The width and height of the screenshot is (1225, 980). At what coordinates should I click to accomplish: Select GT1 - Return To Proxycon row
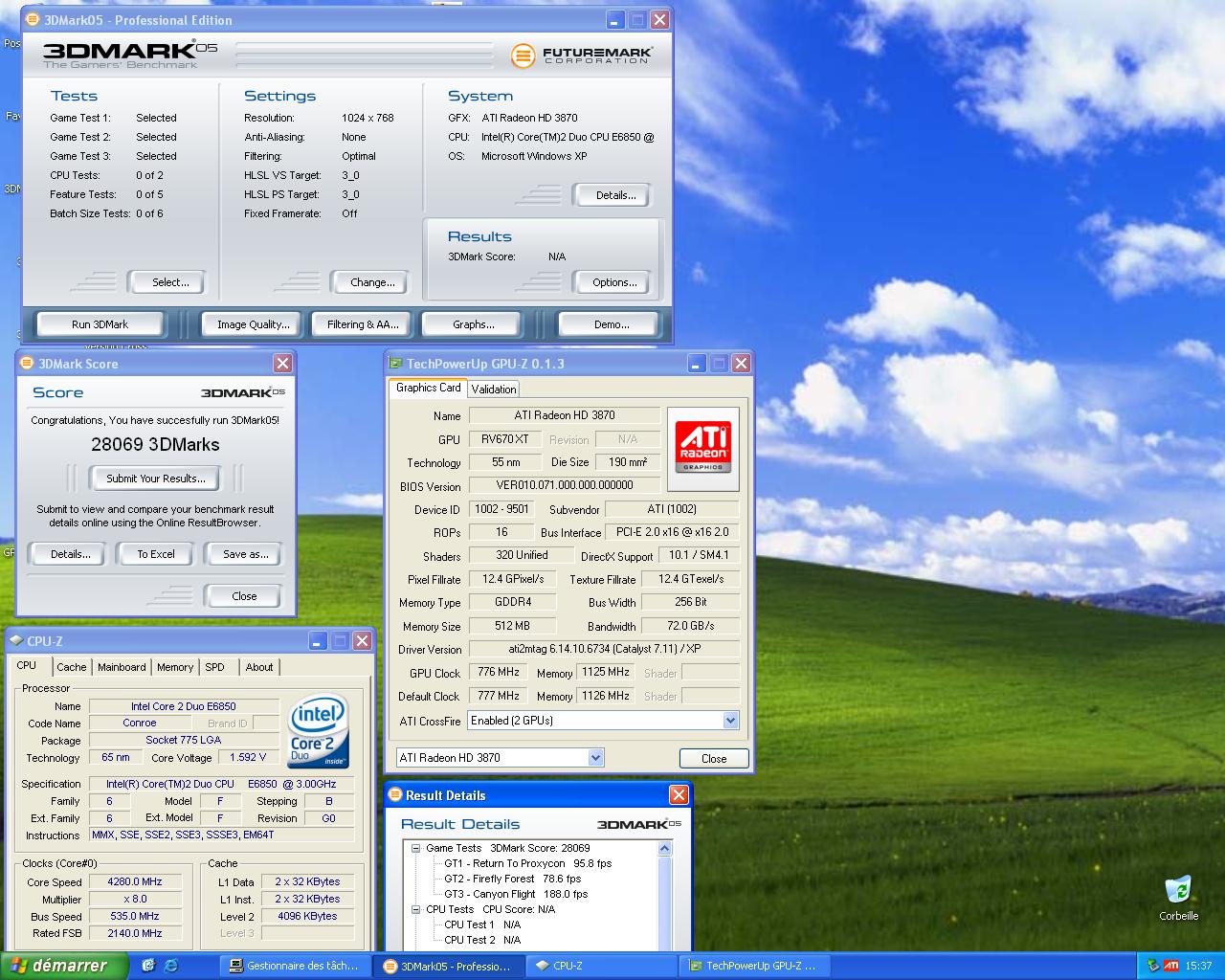(527, 863)
